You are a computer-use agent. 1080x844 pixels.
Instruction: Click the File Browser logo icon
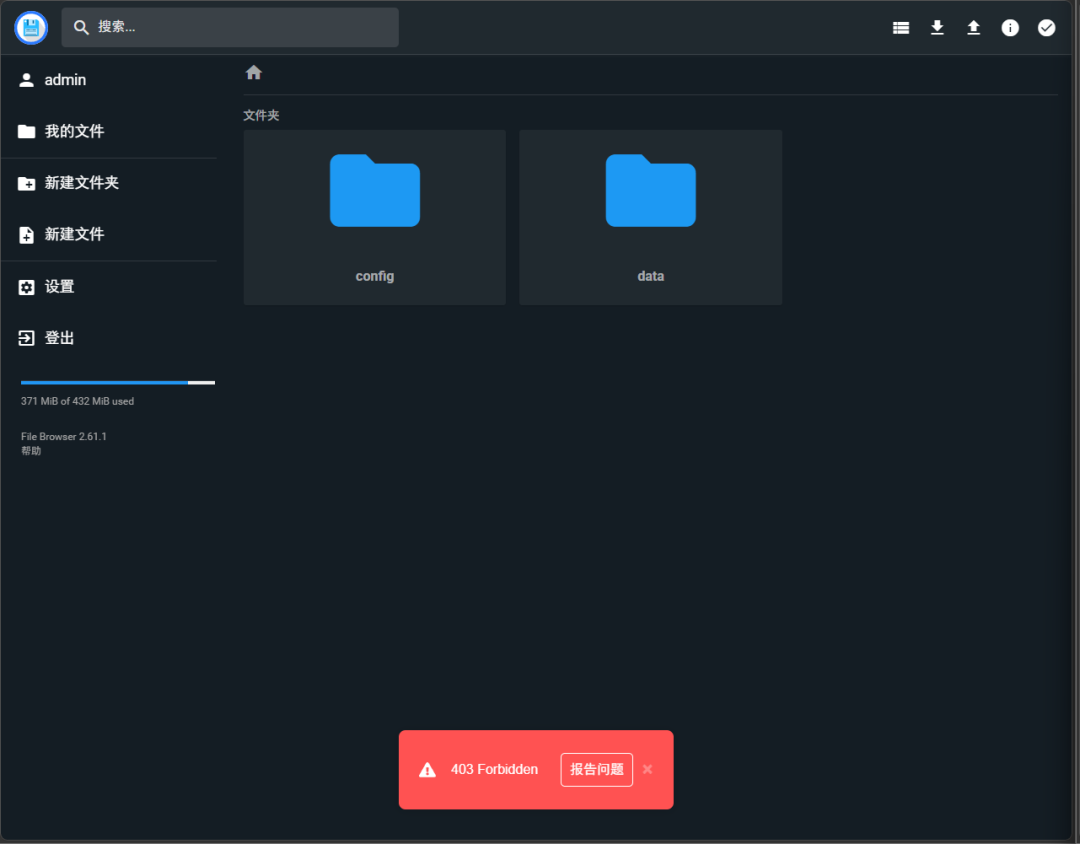[31, 28]
